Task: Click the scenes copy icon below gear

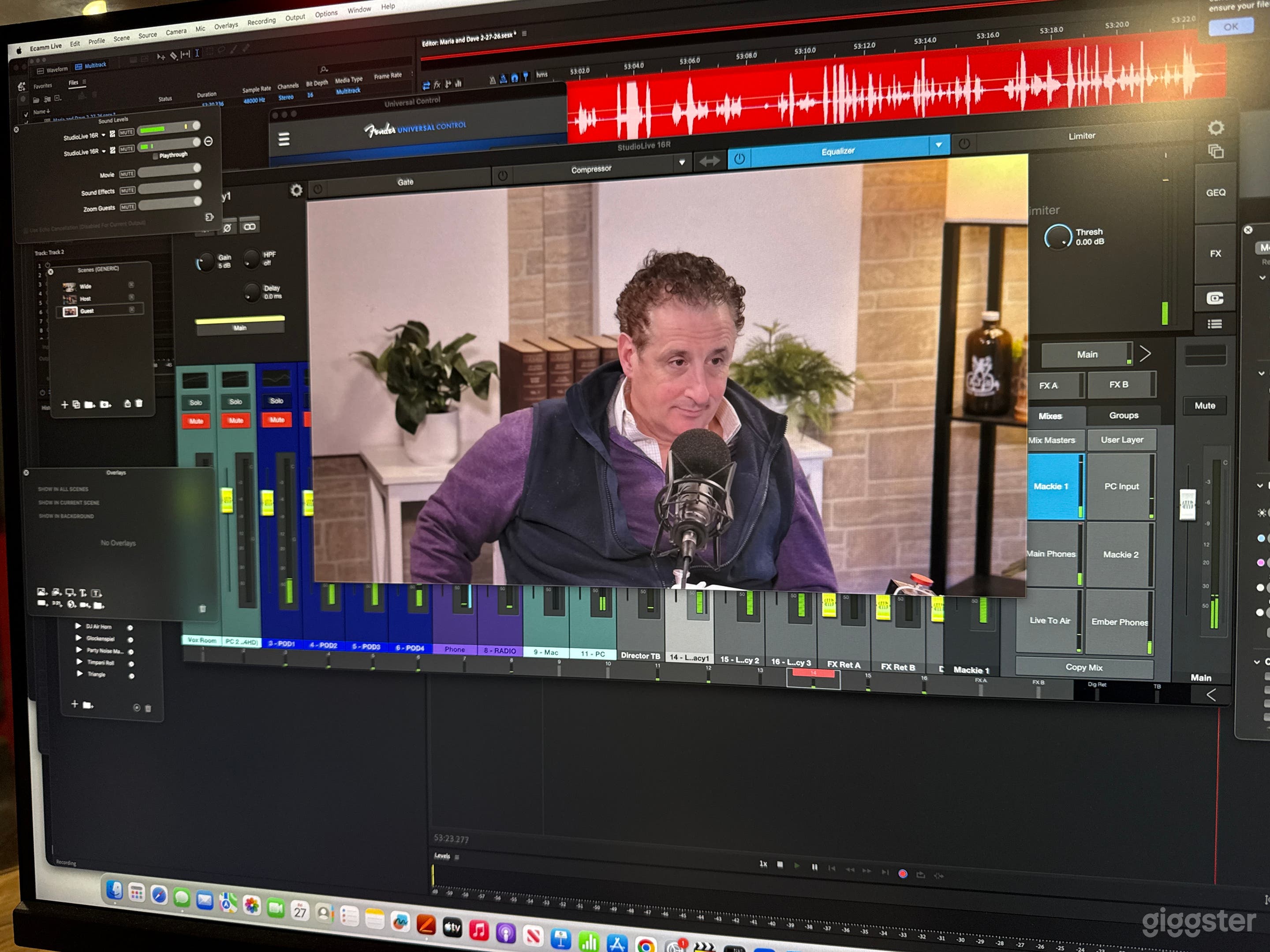Action: tap(1215, 152)
